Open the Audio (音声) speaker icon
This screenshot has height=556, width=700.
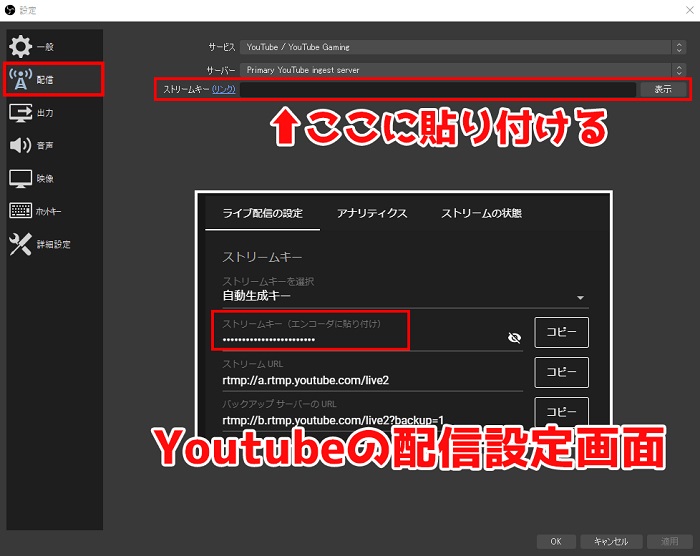(x=21, y=145)
